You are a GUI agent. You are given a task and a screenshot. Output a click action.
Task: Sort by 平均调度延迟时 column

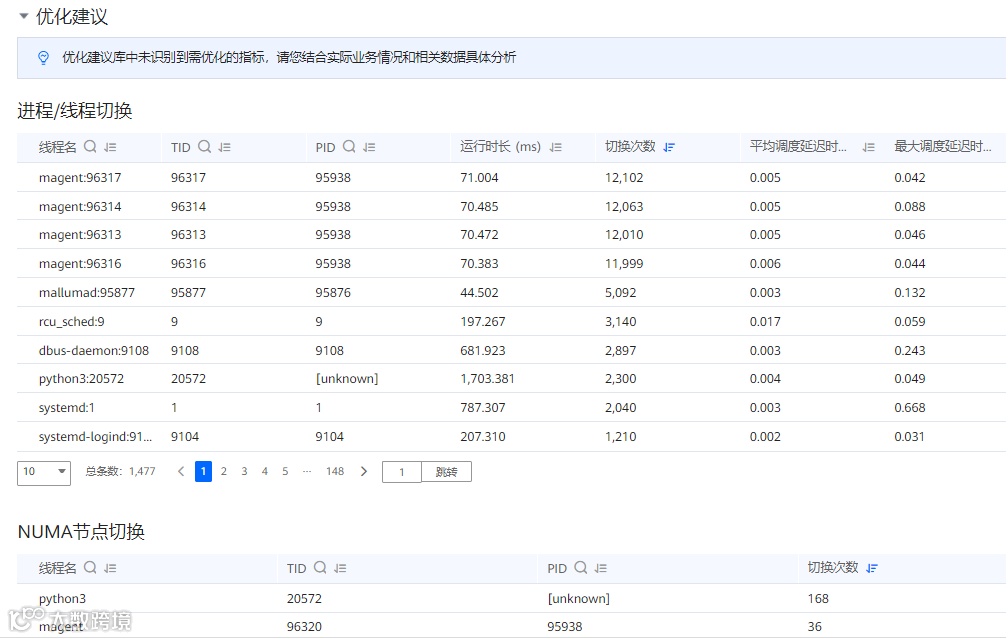coord(869,147)
